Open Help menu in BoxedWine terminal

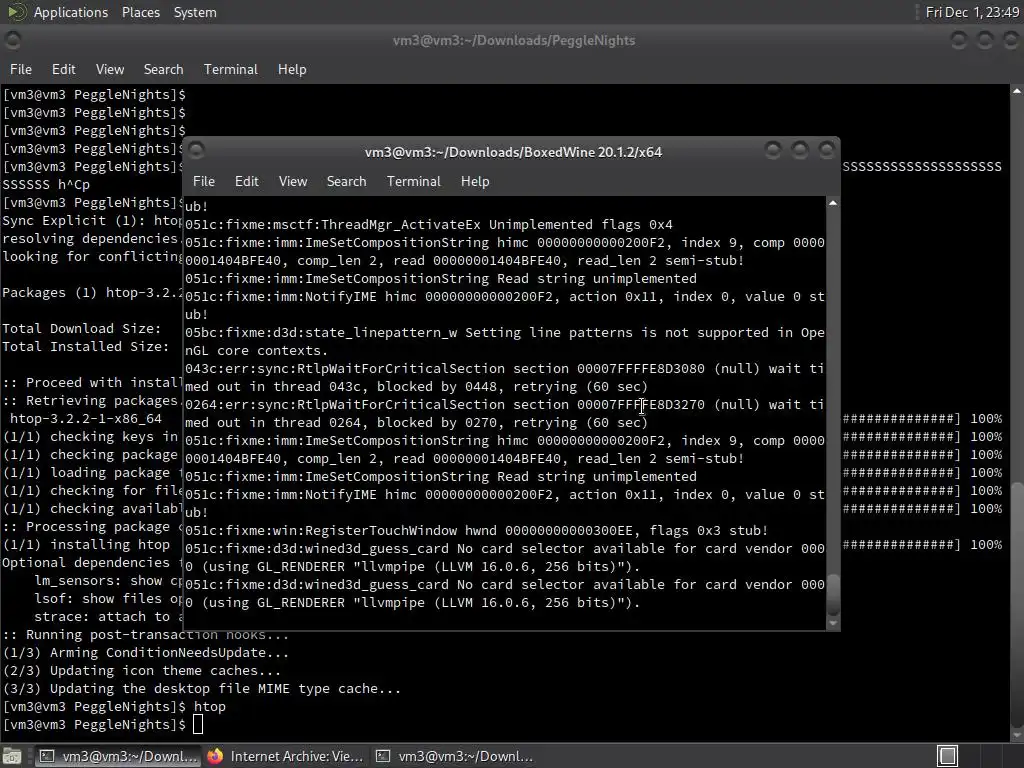[475, 182]
